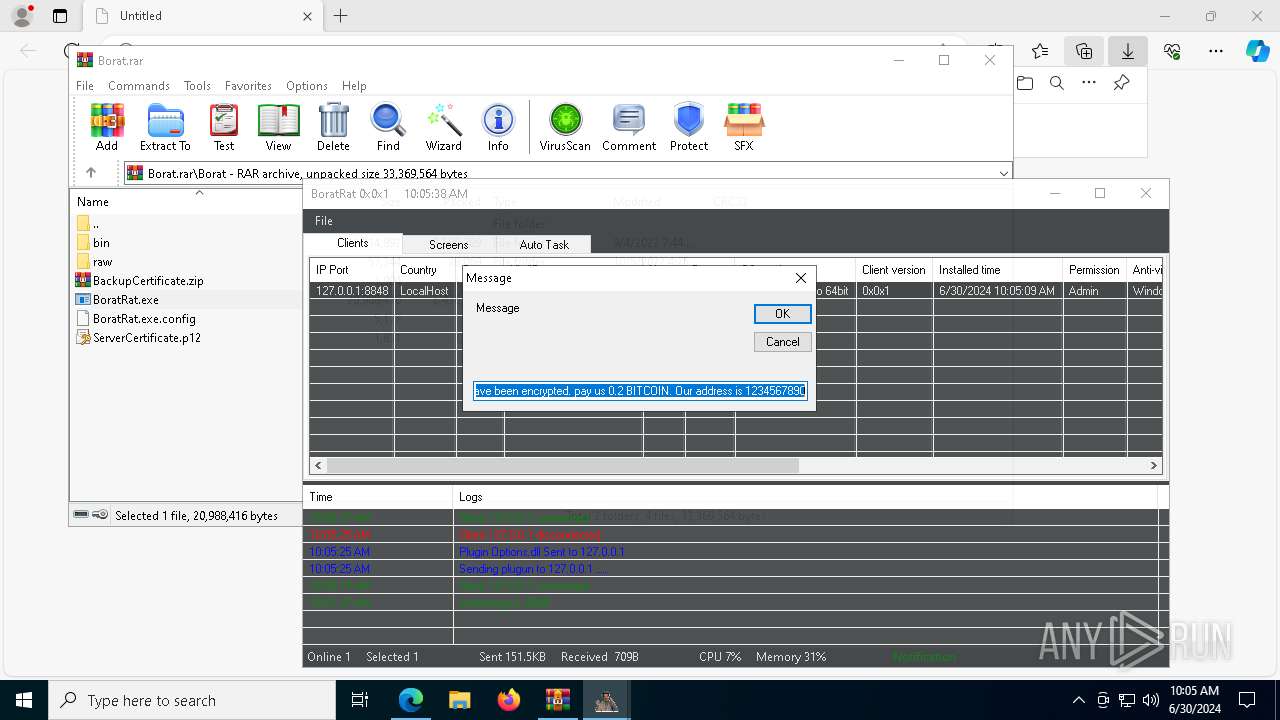1280x720 pixels.
Task: Click the Comment toolbar icon
Action: [x=629, y=127]
